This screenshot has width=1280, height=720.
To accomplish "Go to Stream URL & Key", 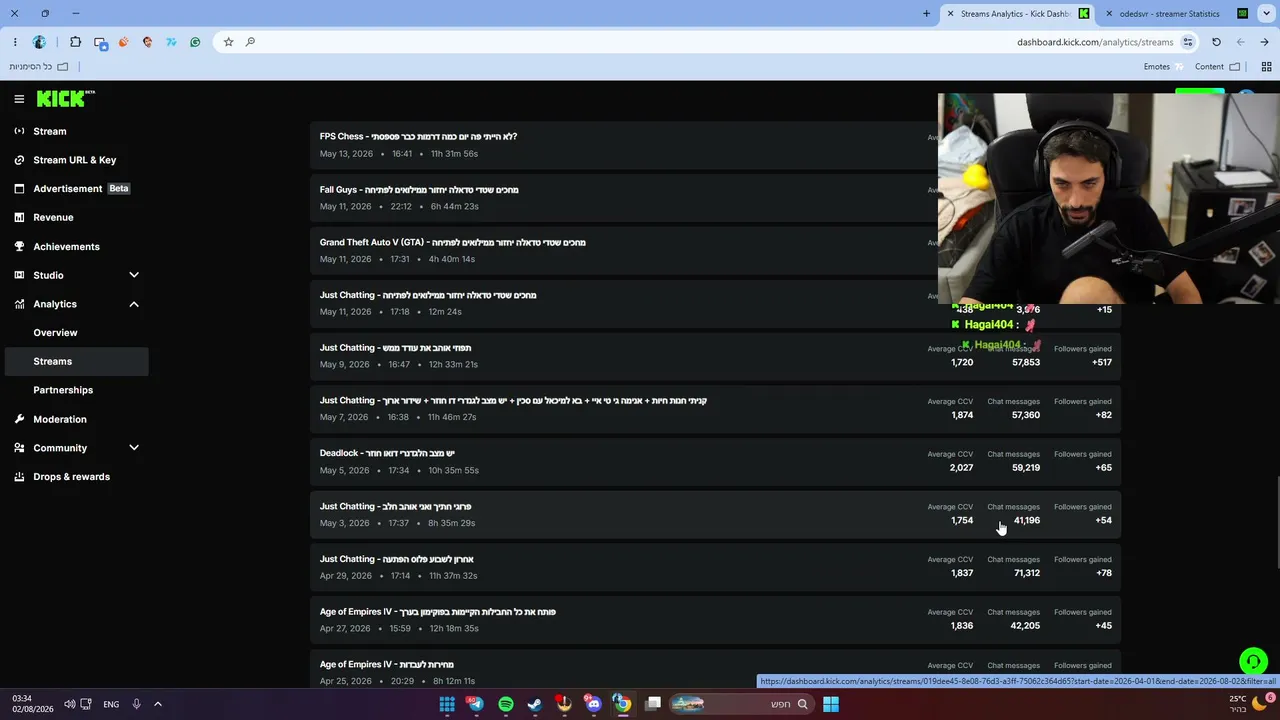I will 75,160.
